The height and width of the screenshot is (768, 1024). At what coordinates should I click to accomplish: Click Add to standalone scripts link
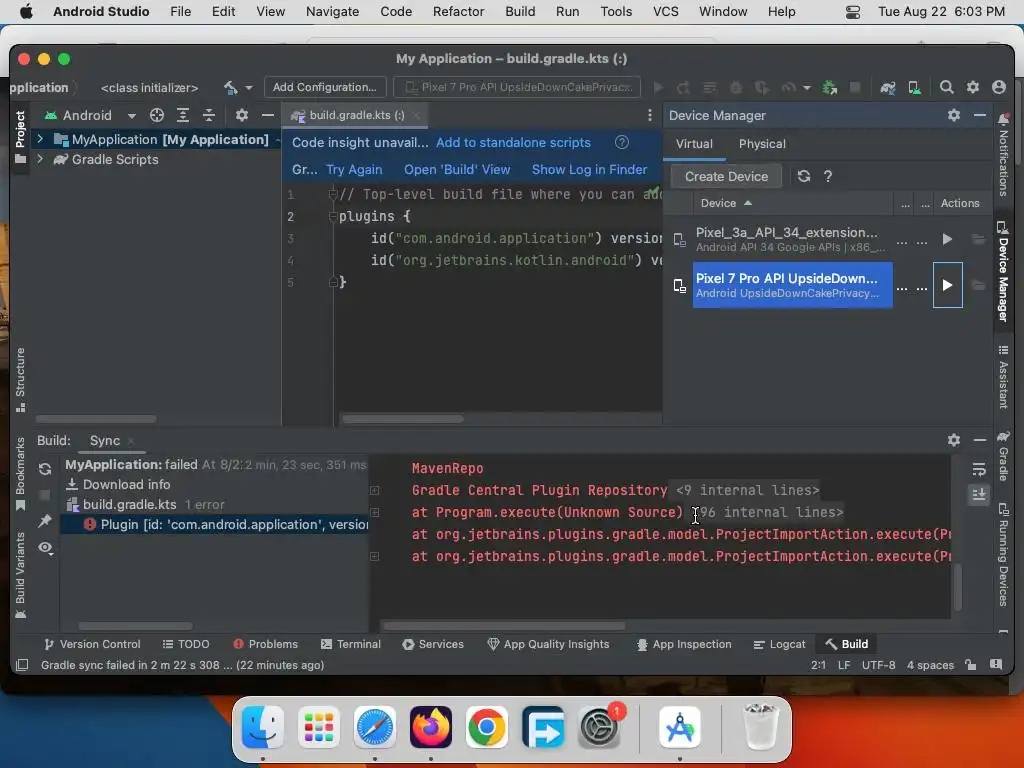(513, 142)
